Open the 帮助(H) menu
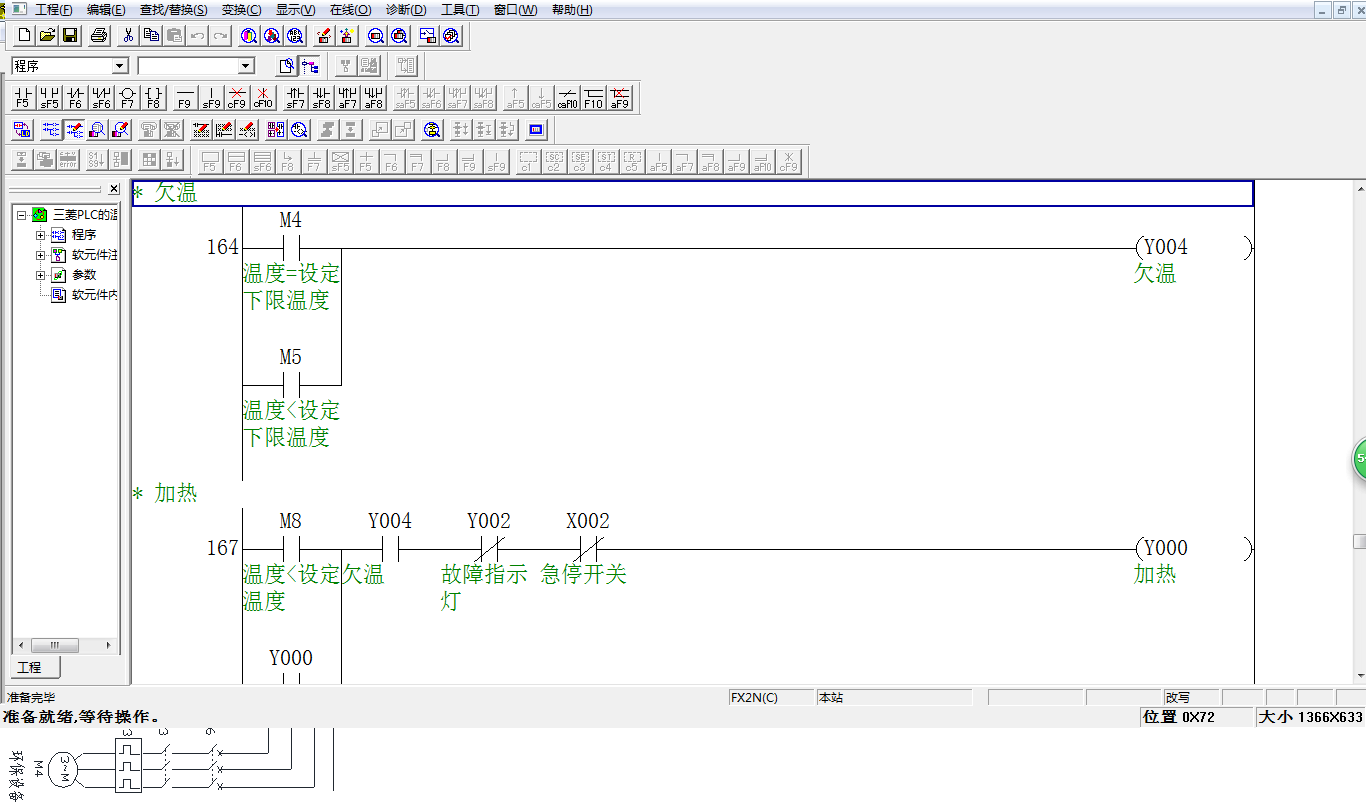Viewport: 1366px width, 804px height. pyautogui.click(x=572, y=10)
